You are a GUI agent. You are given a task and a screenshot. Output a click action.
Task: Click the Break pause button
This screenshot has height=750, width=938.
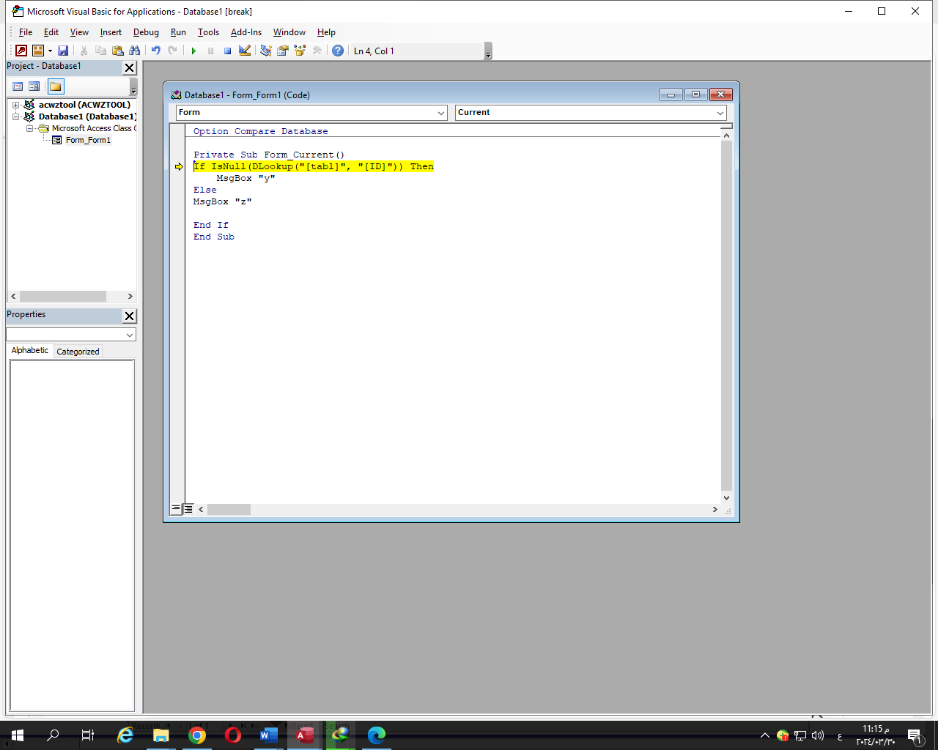211,51
